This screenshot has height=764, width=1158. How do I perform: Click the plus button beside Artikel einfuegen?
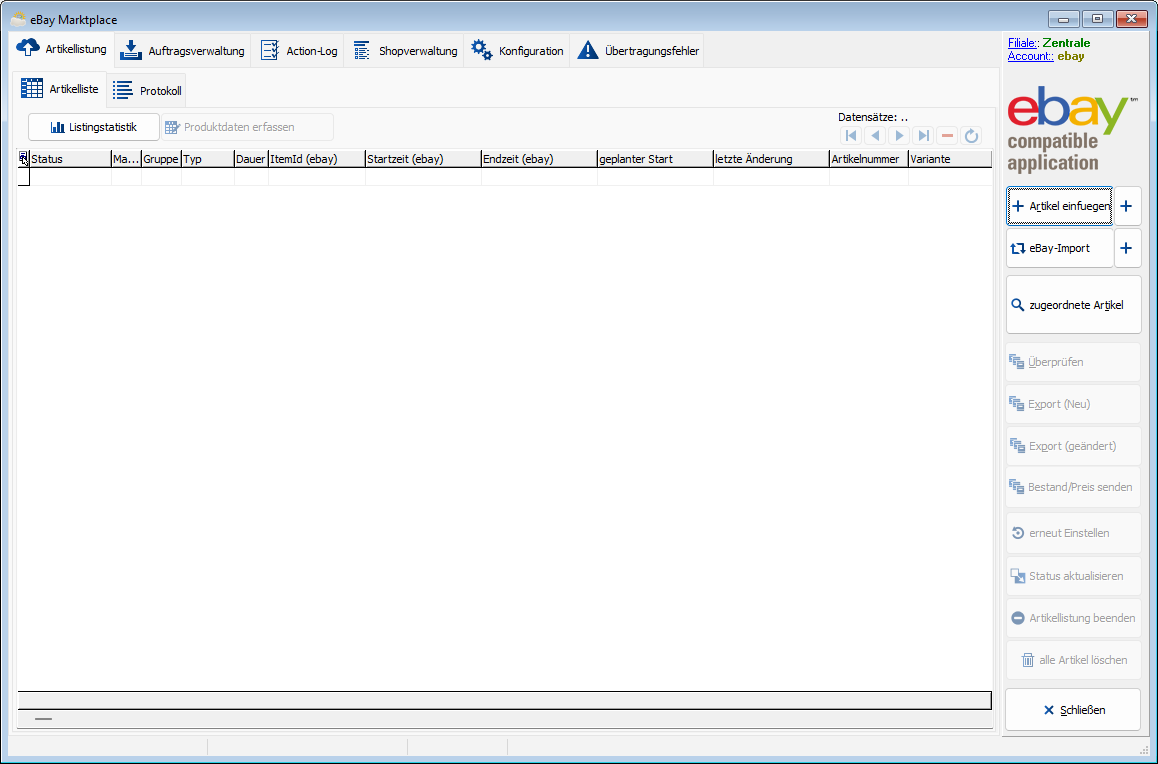[1126, 206]
